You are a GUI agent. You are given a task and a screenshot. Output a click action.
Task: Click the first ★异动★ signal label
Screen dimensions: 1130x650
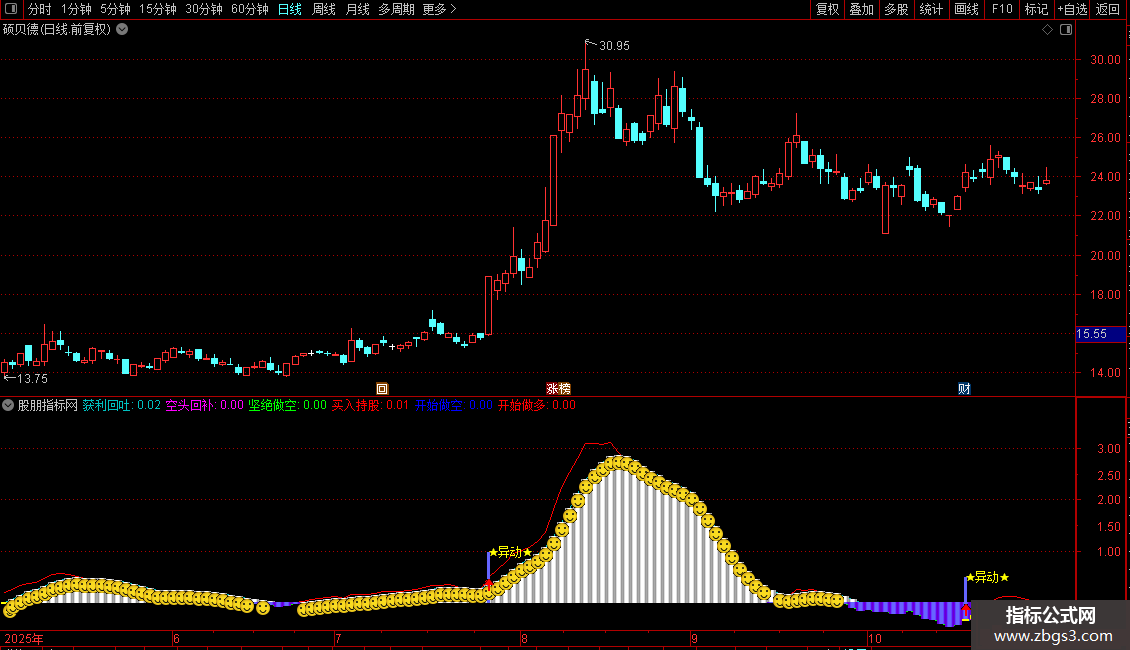pos(510,553)
